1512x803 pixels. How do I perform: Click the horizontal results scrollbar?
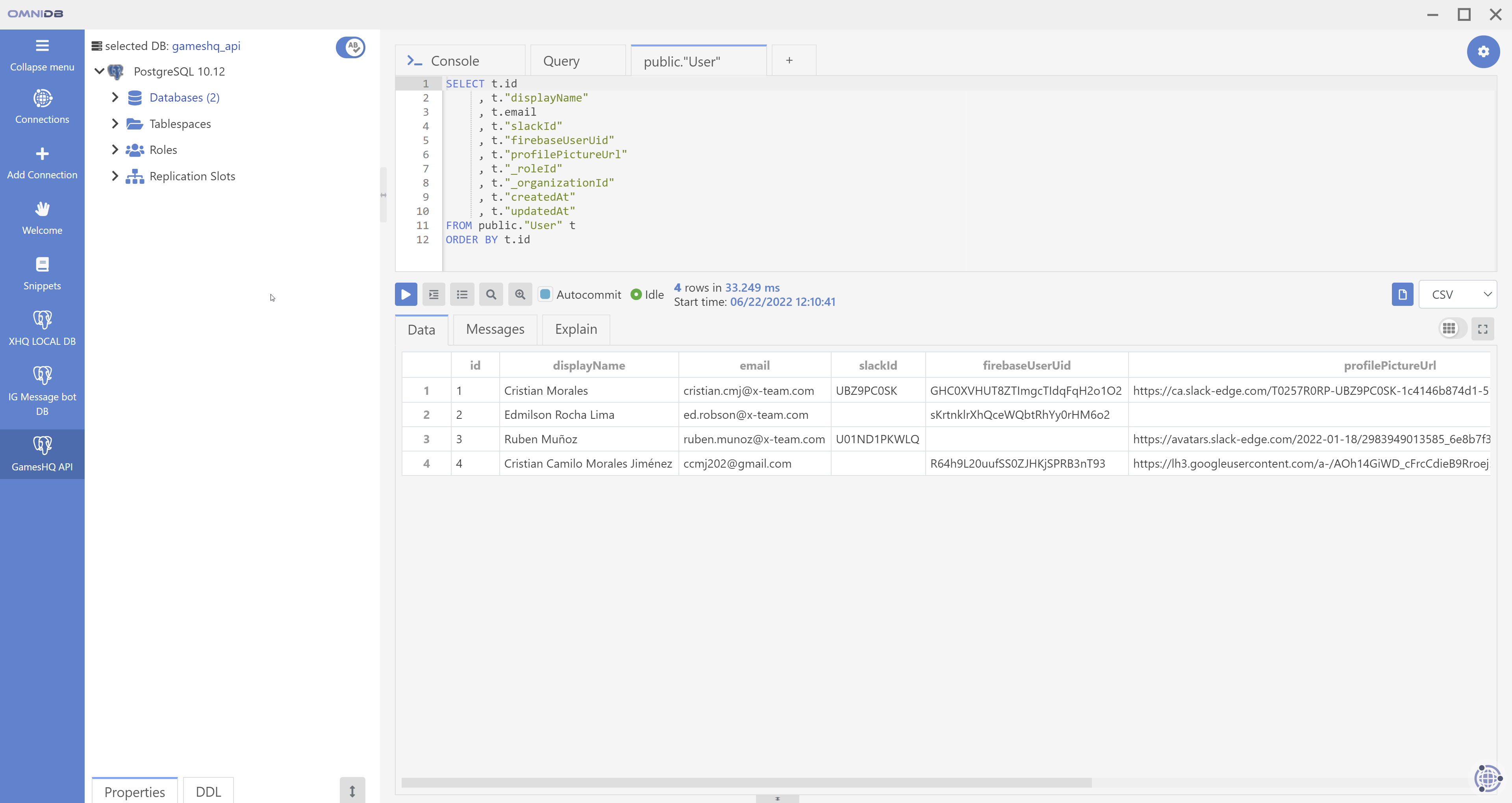tap(746, 783)
